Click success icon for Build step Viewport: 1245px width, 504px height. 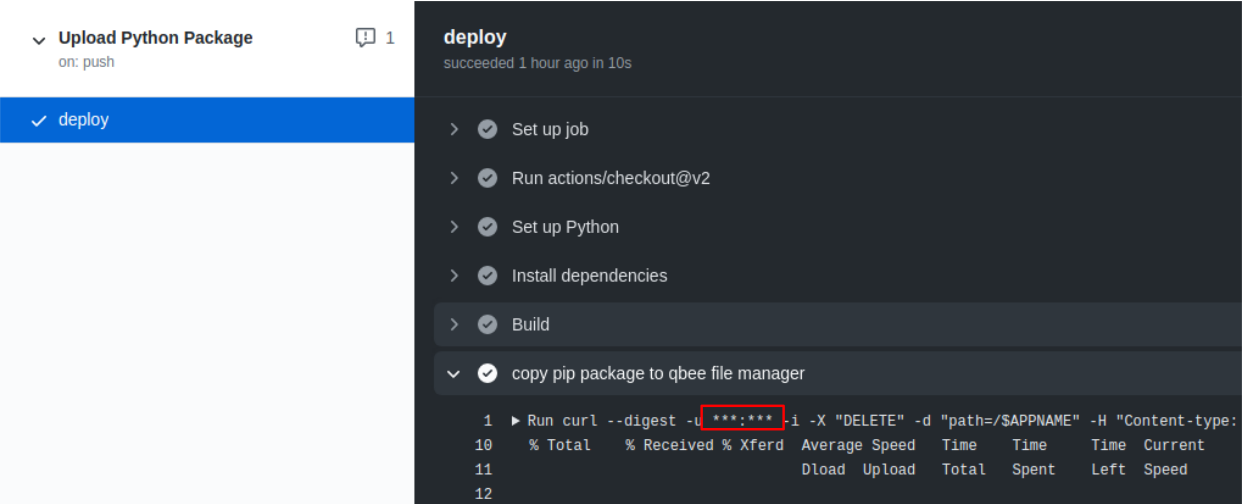pyautogui.click(x=487, y=324)
